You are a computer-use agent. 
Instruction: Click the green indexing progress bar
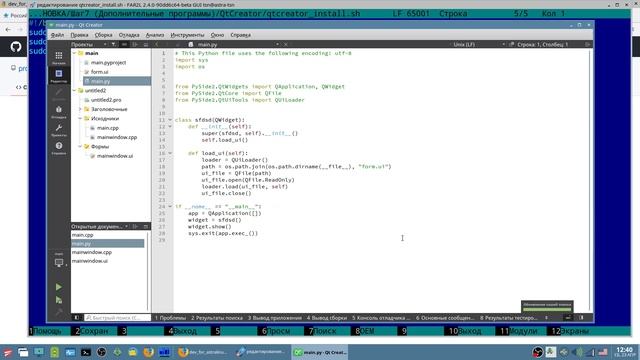[547, 309]
